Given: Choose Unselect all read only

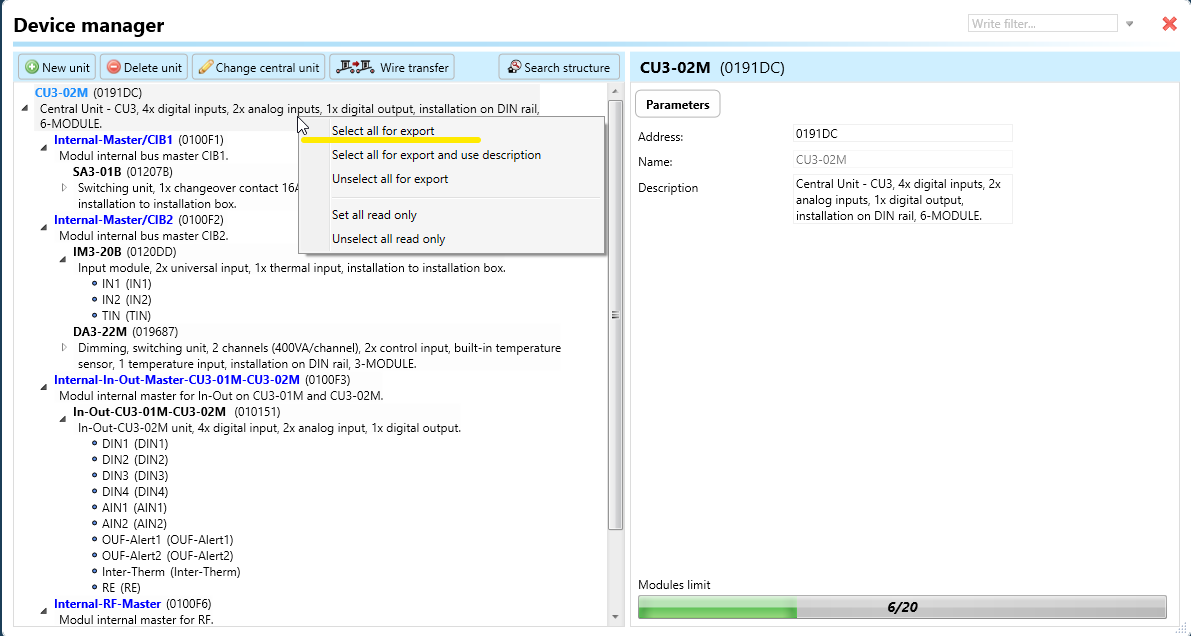Looking at the screenshot, I should coord(388,239).
